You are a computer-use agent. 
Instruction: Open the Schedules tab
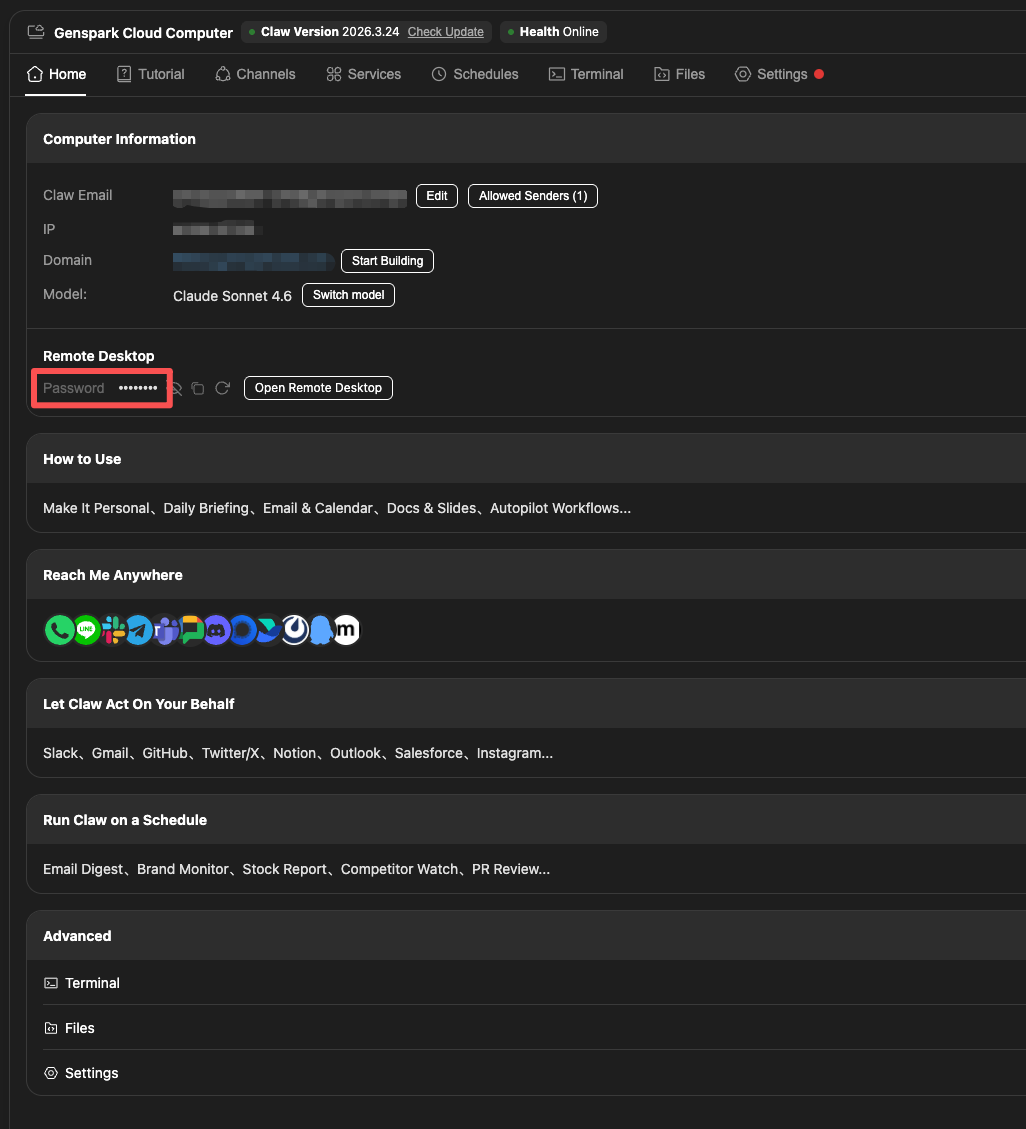pyautogui.click(x=475, y=74)
